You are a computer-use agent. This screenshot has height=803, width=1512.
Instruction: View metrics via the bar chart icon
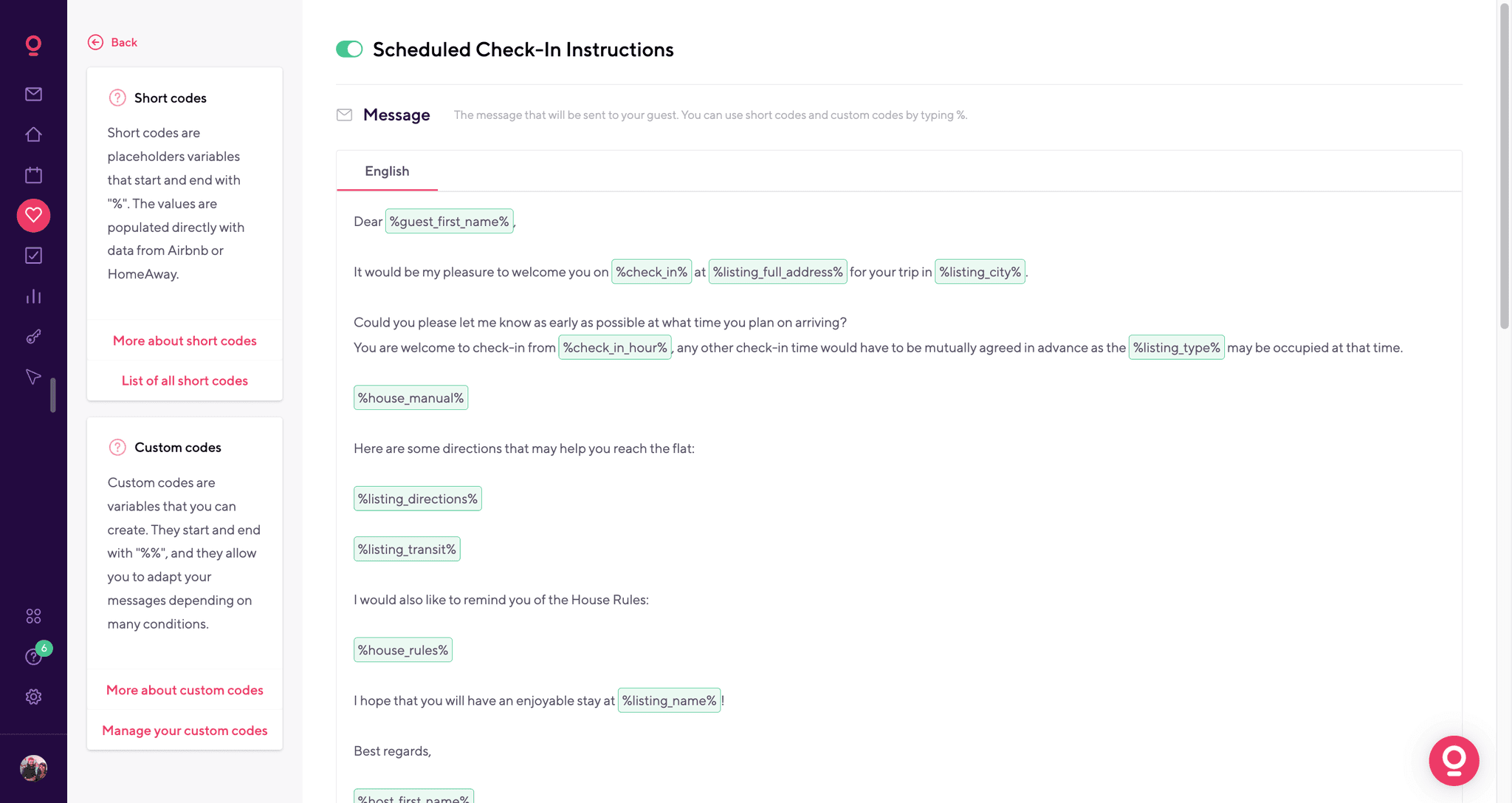(33, 296)
